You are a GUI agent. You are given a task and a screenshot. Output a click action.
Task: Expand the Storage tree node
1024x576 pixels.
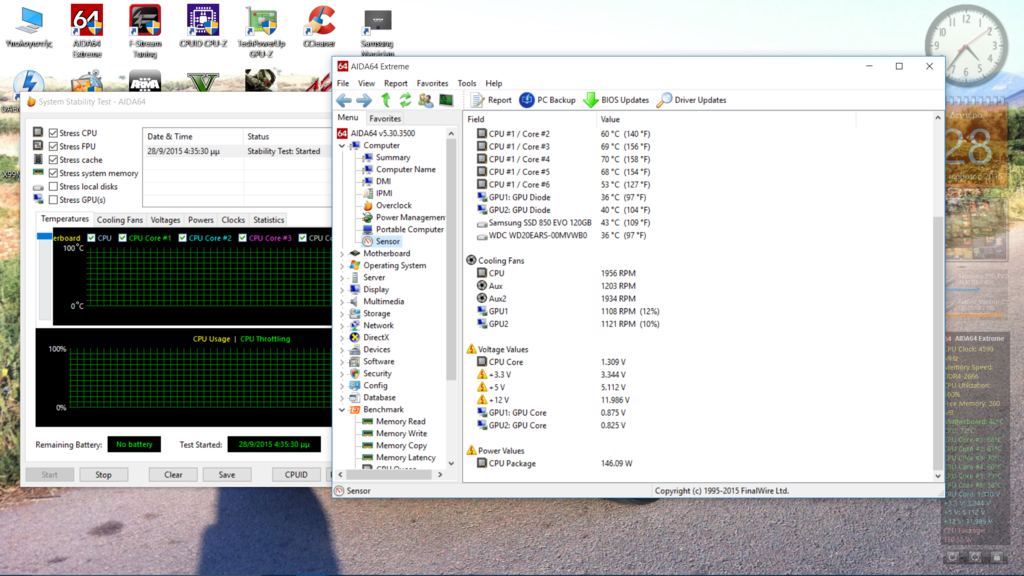point(342,314)
